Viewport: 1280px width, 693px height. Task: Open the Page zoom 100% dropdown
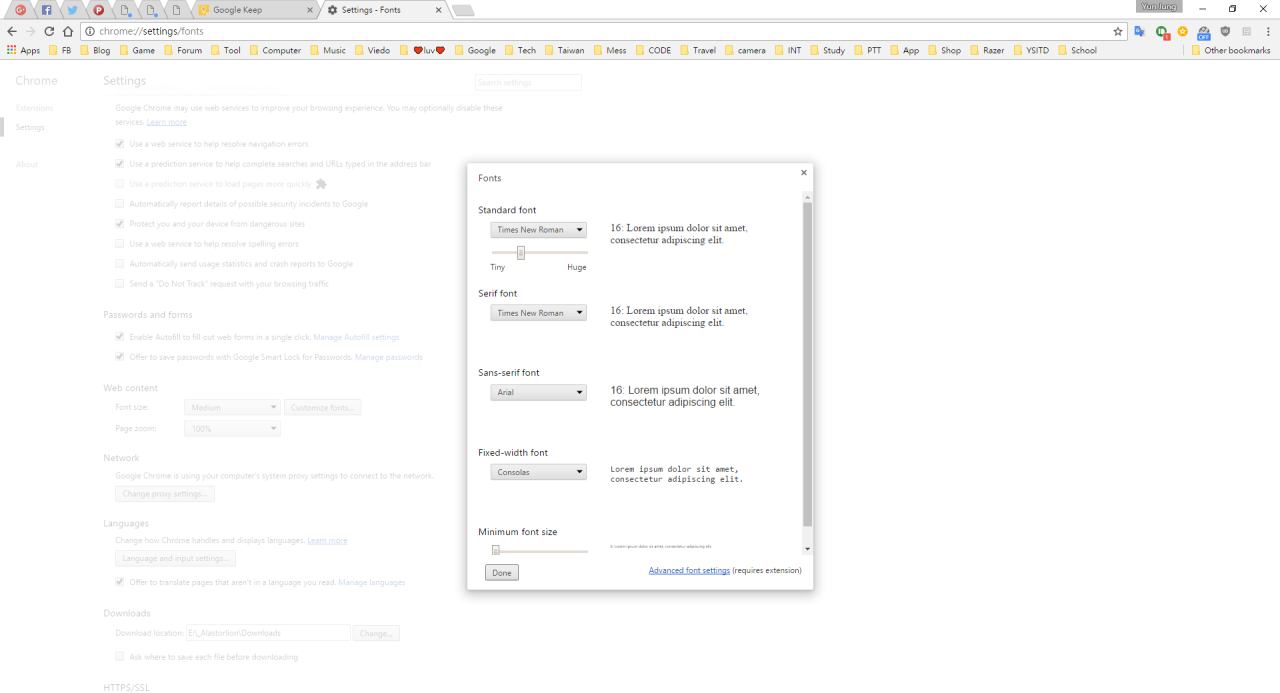tap(232, 428)
